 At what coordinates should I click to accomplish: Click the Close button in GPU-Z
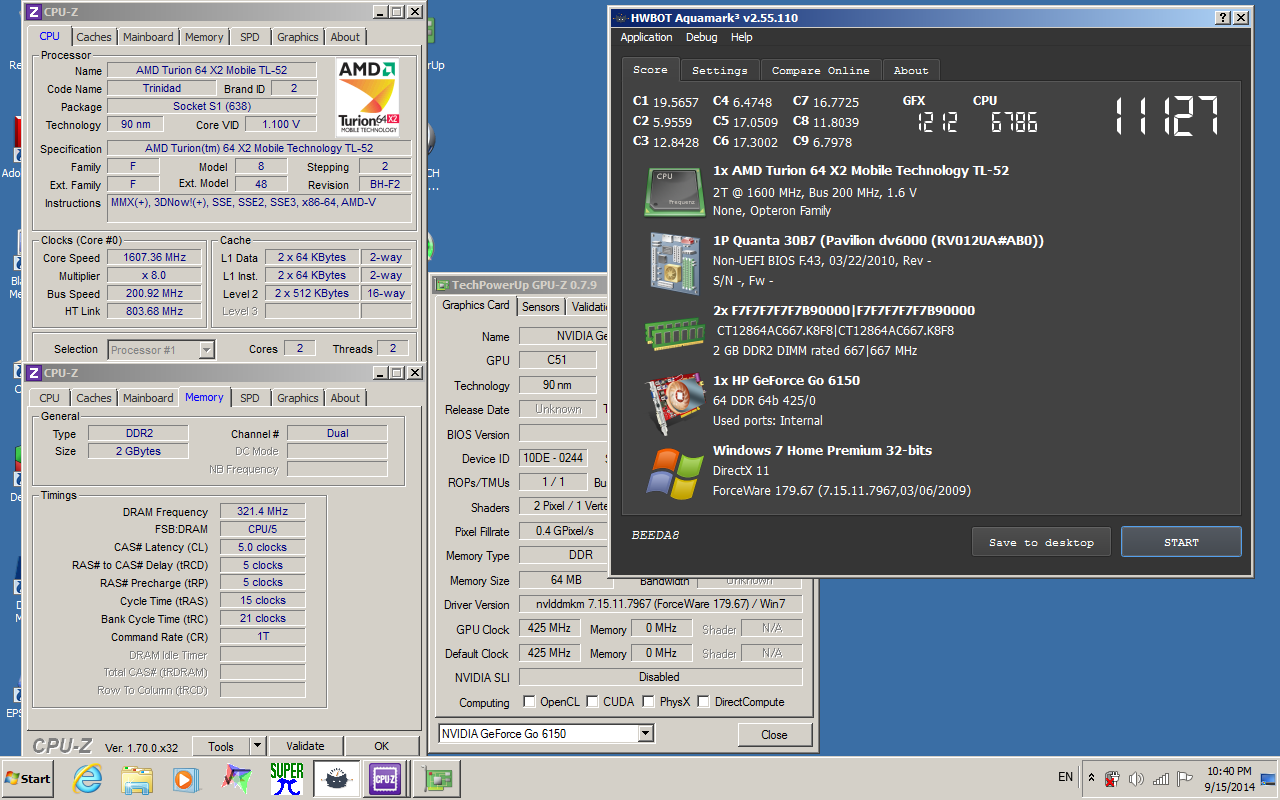[x=774, y=734]
